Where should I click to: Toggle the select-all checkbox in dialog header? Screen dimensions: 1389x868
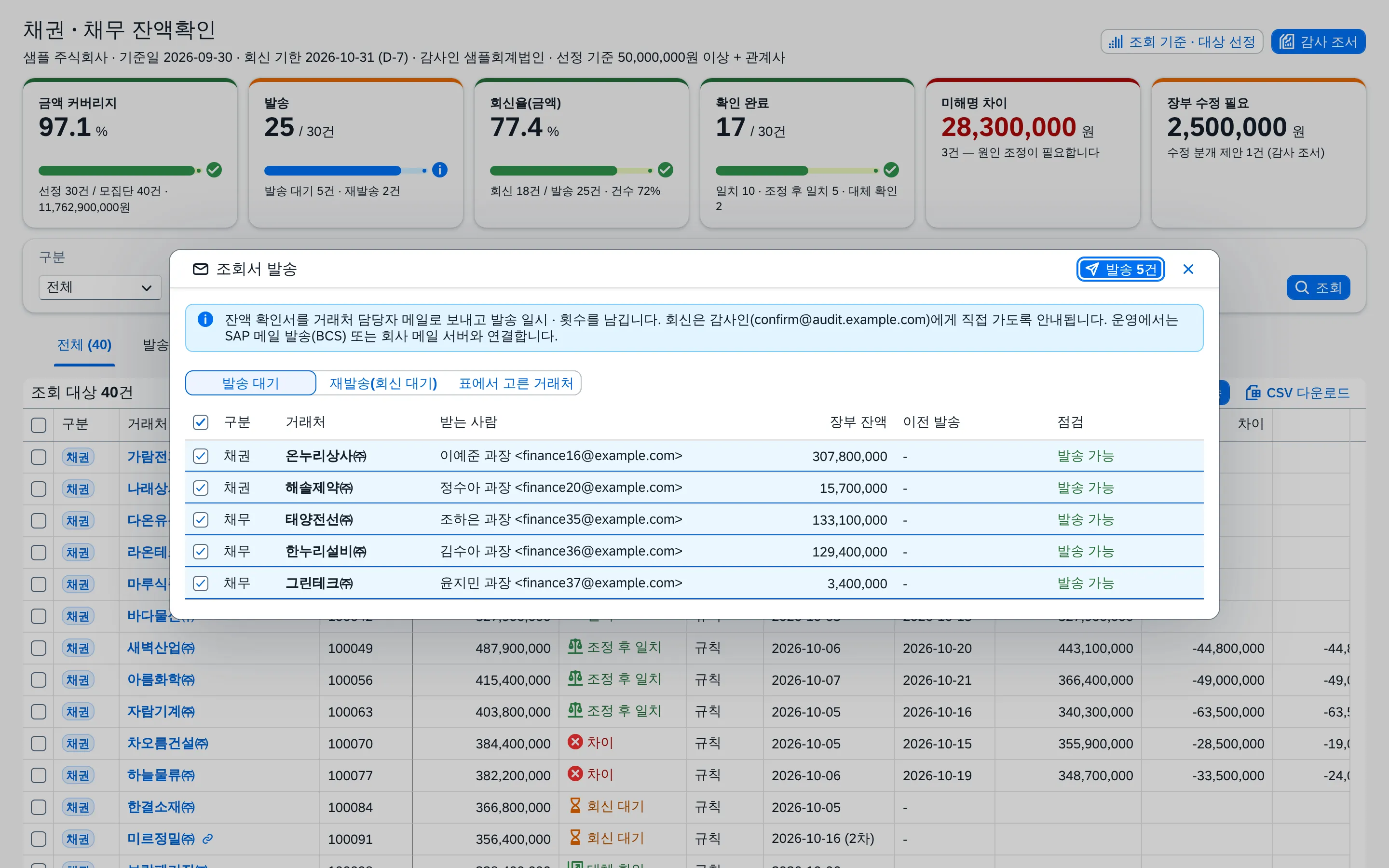pyautogui.click(x=200, y=422)
